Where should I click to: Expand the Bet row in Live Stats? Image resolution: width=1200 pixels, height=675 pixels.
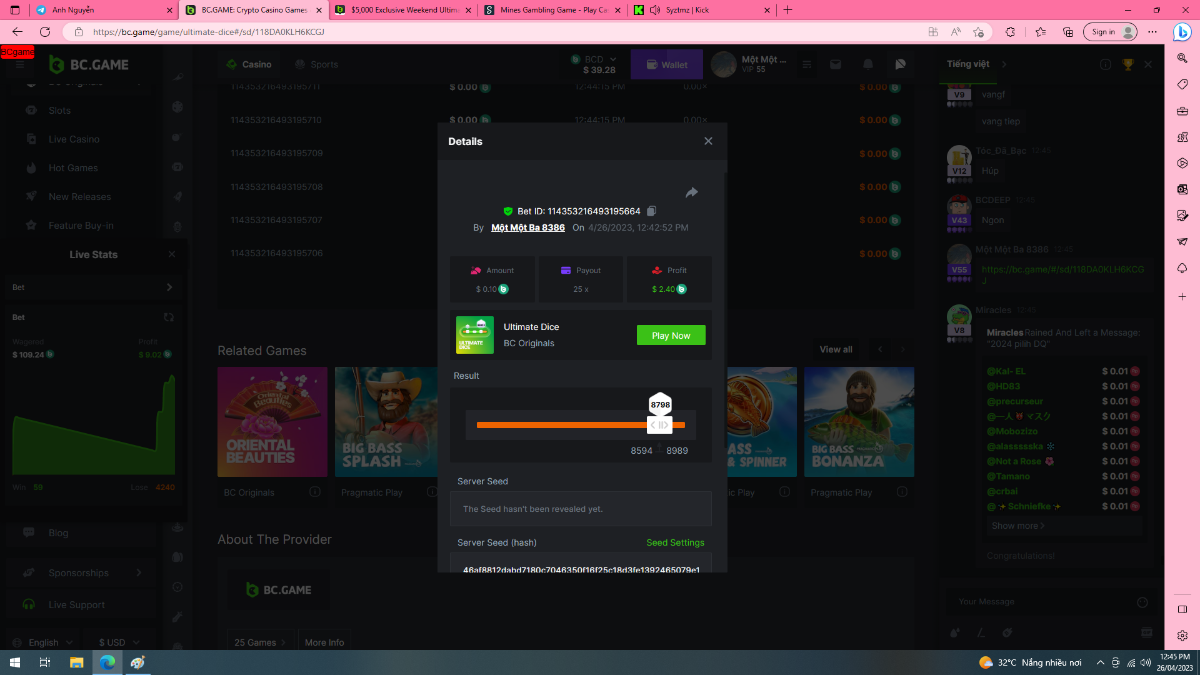coord(169,287)
